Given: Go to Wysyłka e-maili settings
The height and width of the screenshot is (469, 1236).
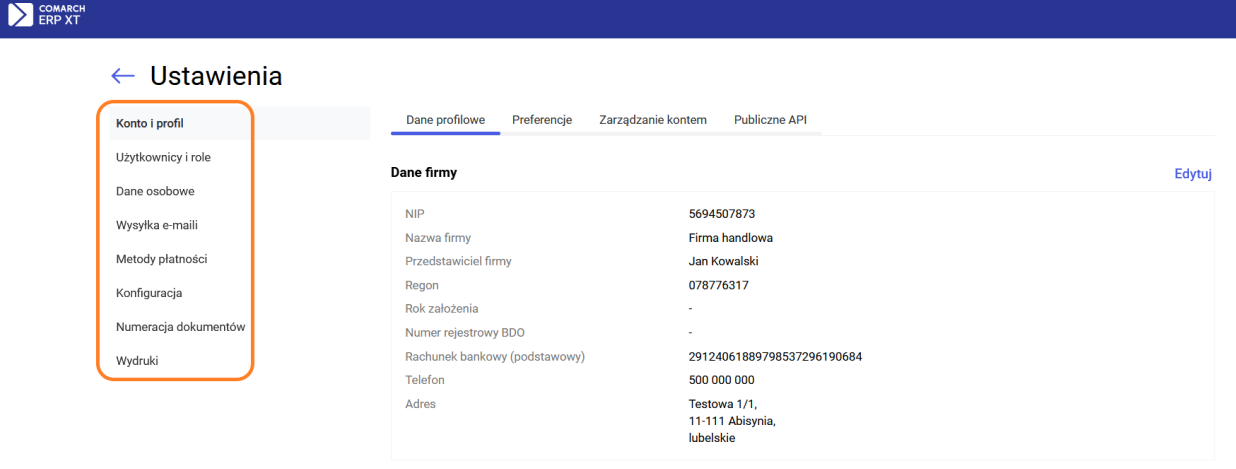Looking at the screenshot, I should point(157,225).
